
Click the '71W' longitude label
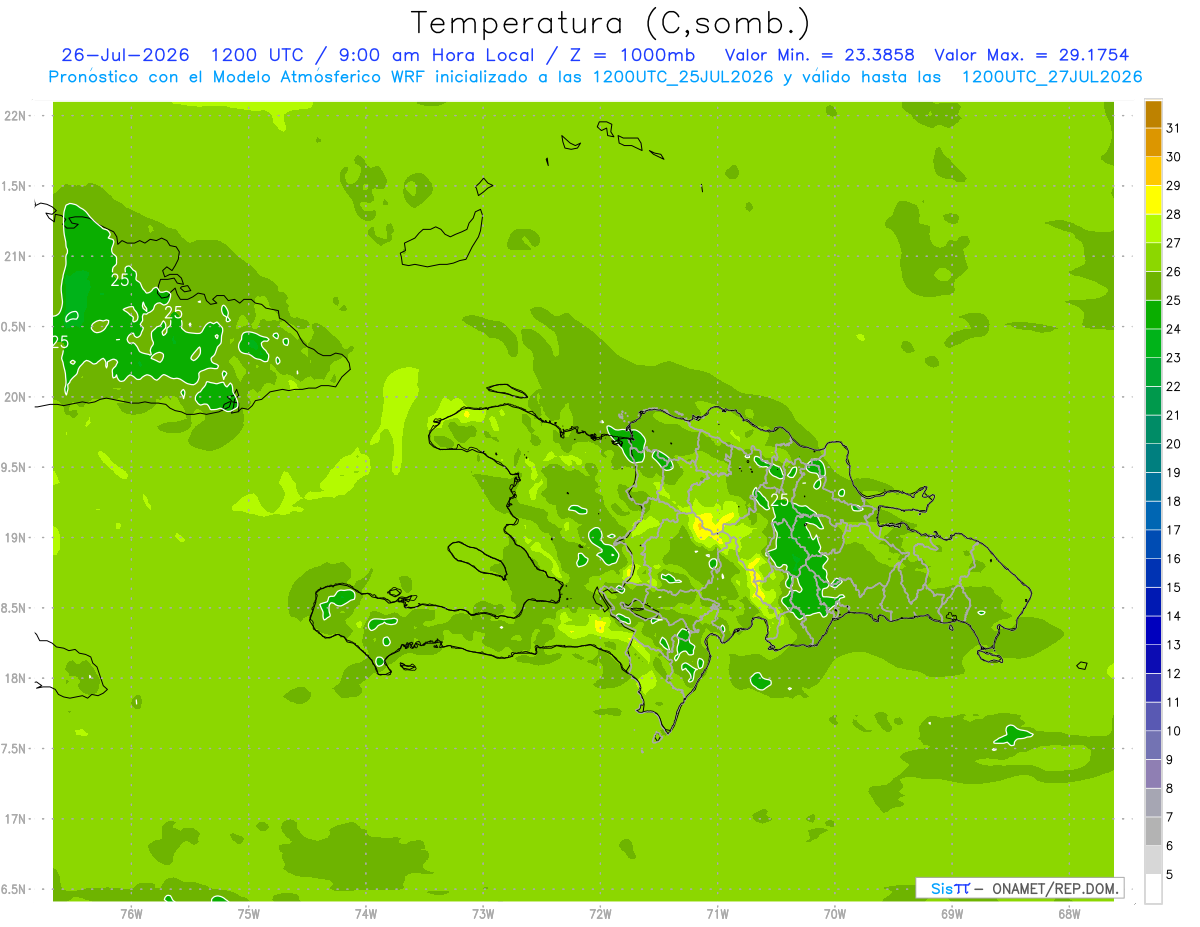click(717, 914)
